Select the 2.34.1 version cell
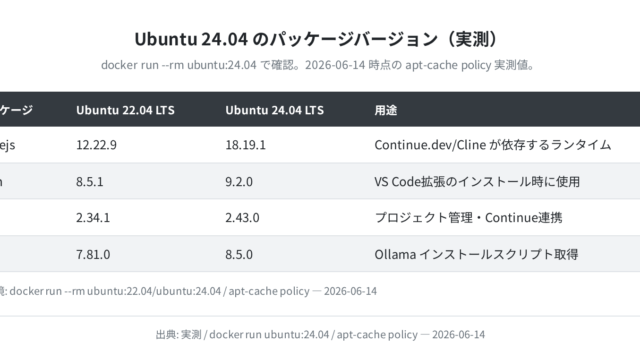640x360 pixels. point(93,218)
